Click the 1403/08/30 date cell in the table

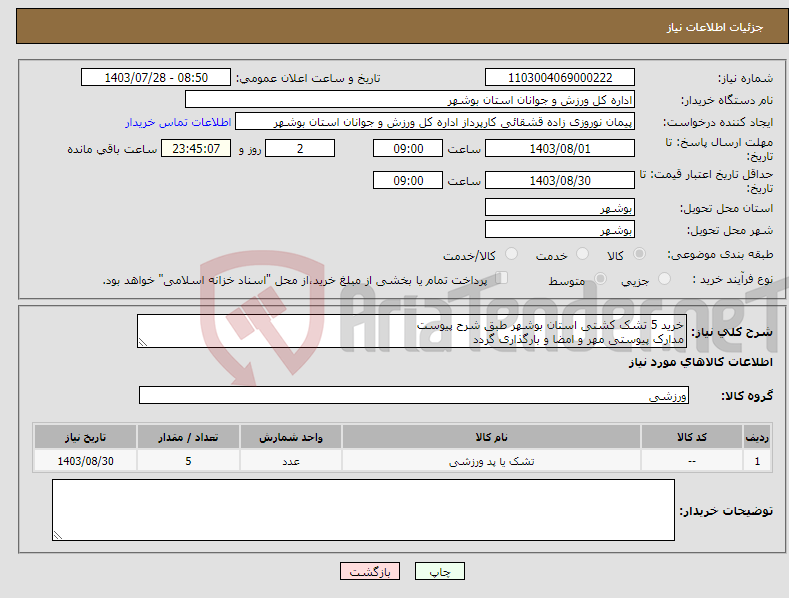coord(85,461)
